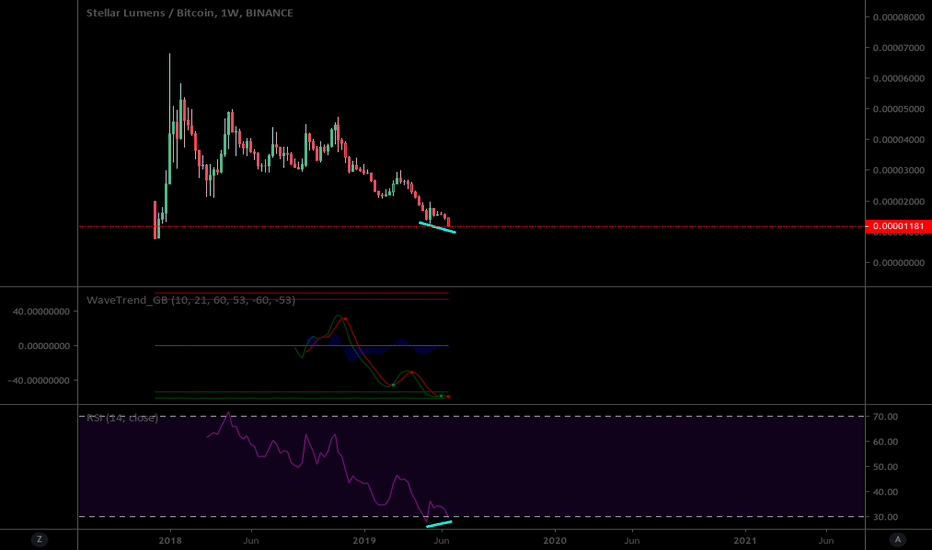This screenshot has width=932, height=550.
Task: Click the 0.00003000 price axis label
Action: pos(898,170)
